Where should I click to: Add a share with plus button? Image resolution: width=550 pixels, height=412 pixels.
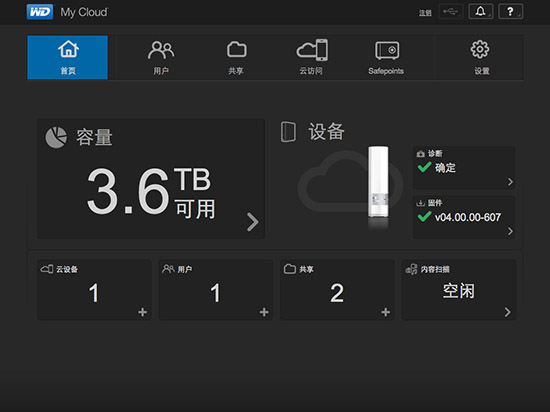(x=385, y=312)
